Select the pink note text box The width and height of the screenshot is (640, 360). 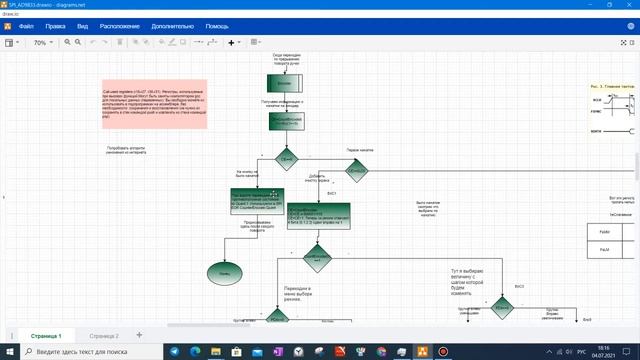(x=154, y=104)
